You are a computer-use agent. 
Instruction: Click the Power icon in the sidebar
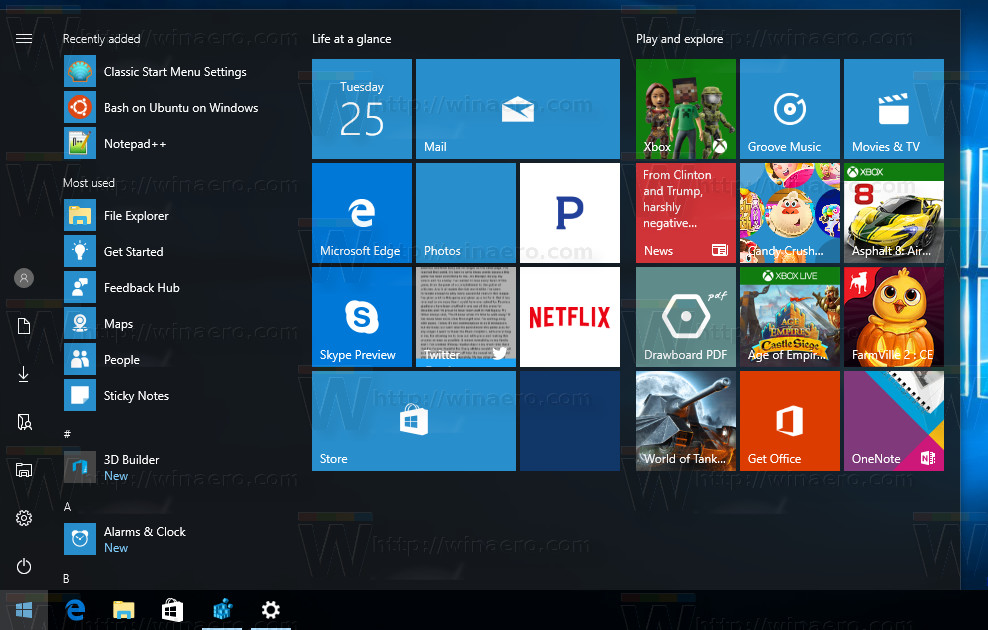tap(24, 566)
